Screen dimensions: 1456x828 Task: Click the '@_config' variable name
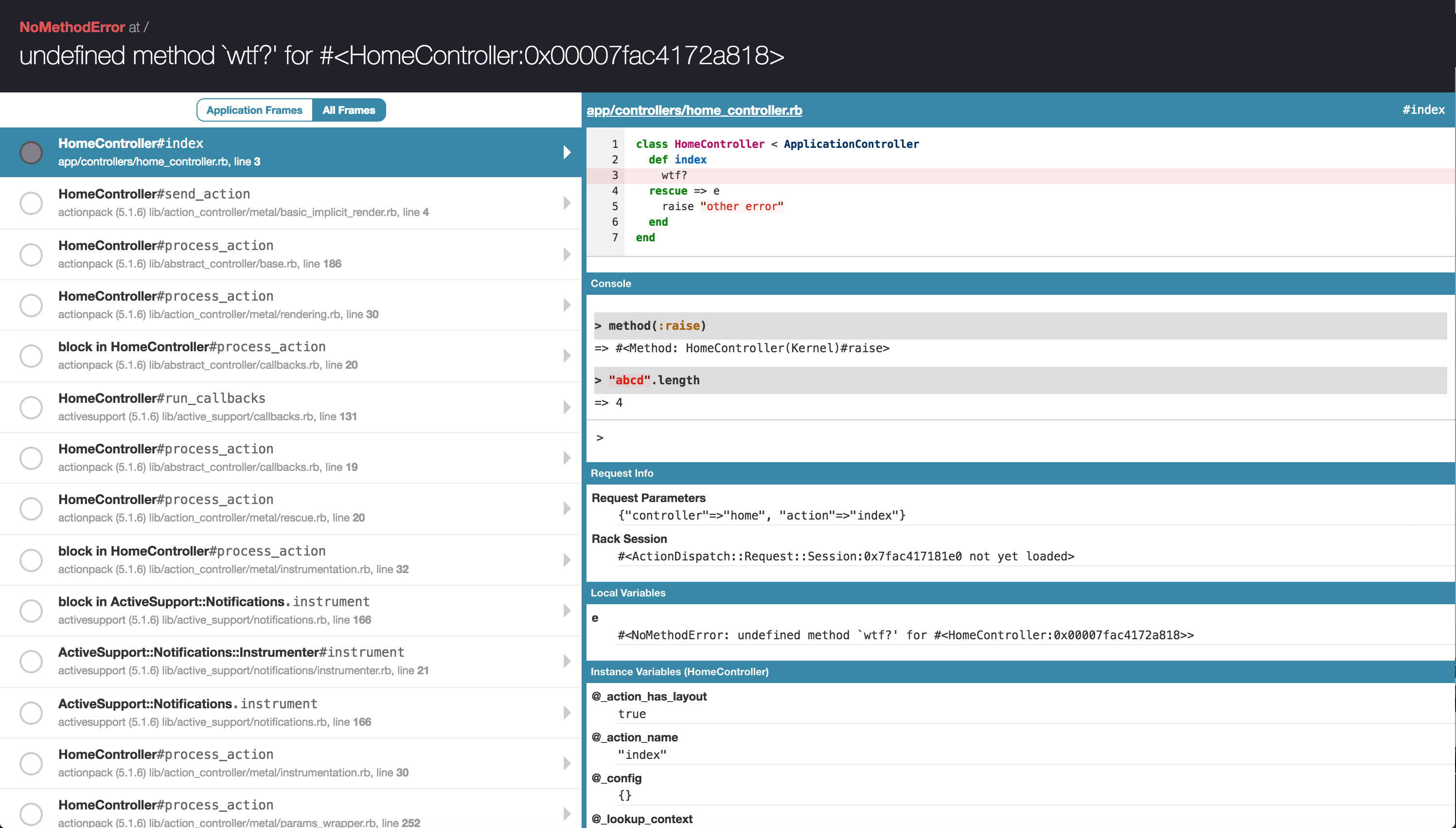pyautogui.click(x=617, y=778)
